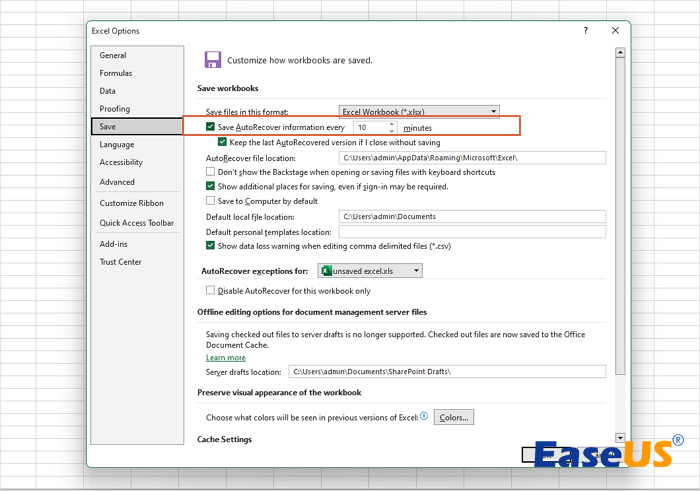Image resolution: width=700 pixels, height=491 pixels.
Task: Toggle Keep last AutoRecovered version checkbox
Action: pyautogui.click(x=222, y=142)
